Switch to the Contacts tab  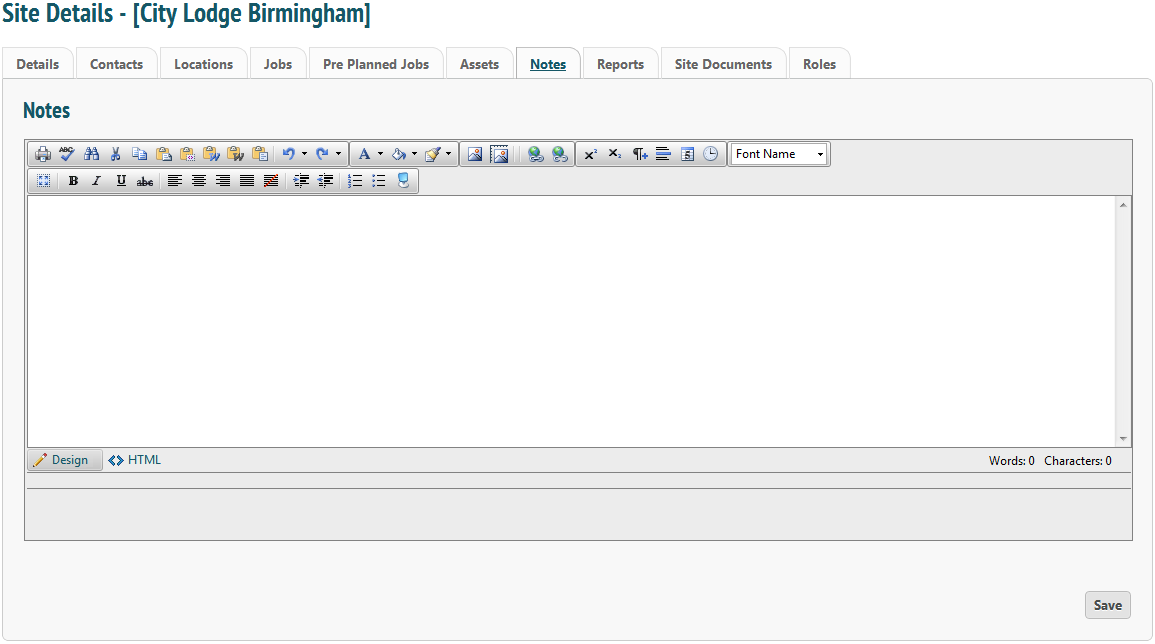[x=116, y=64]
